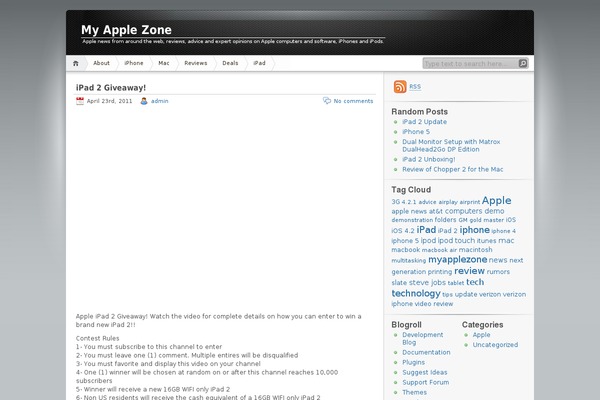Select the technology tag

tap(416, 293)
